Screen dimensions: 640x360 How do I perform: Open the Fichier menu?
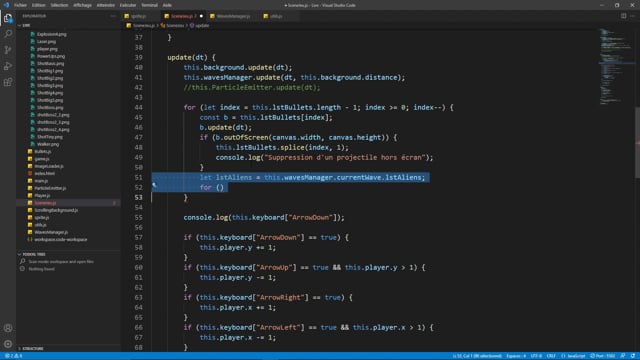pos(20,5)
